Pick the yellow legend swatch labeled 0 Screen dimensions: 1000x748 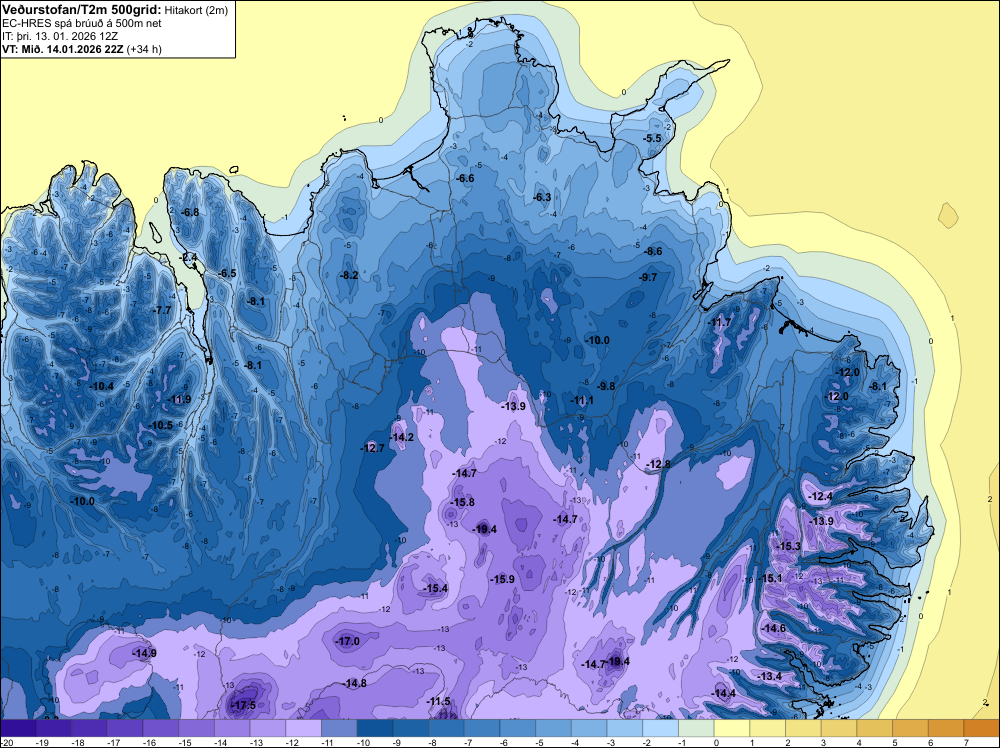click(732, 728)
